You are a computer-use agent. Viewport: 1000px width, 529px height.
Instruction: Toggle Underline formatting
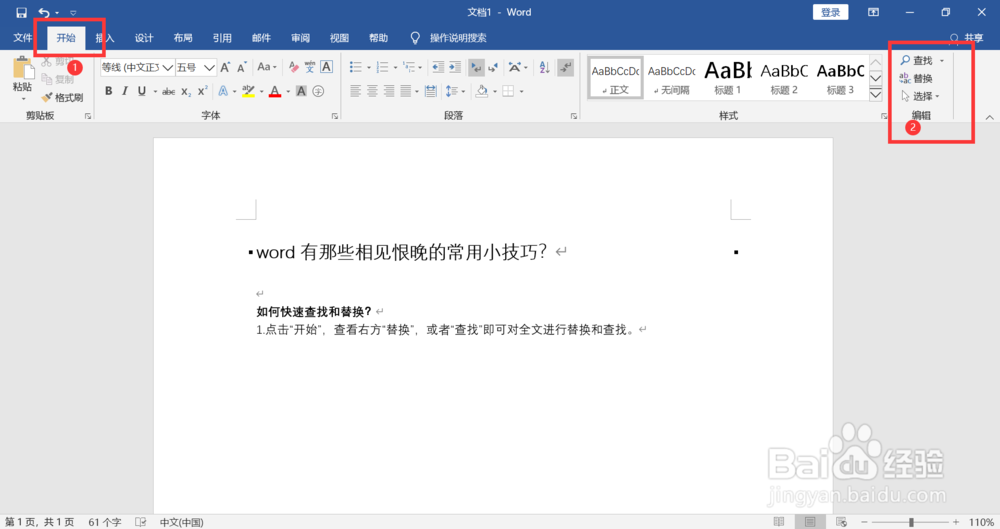coord(142,91)
